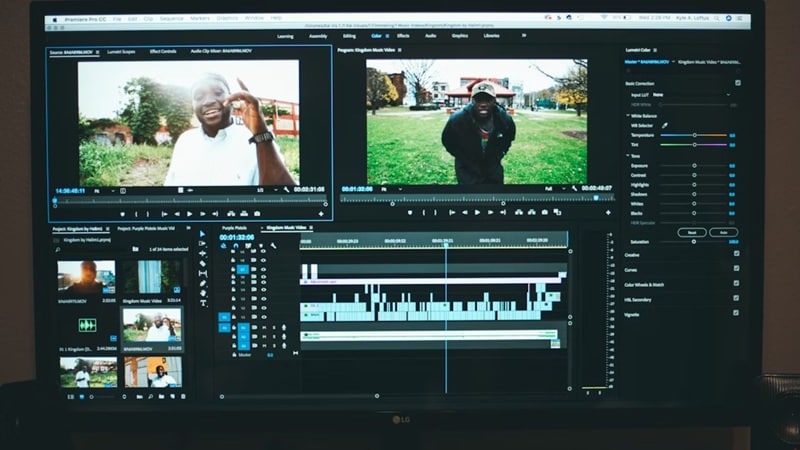This screenshot has width=800, height=450.
Task: Toggle comparison view in Program monitor
Action: pyautogui.click(x=558, y=212)
